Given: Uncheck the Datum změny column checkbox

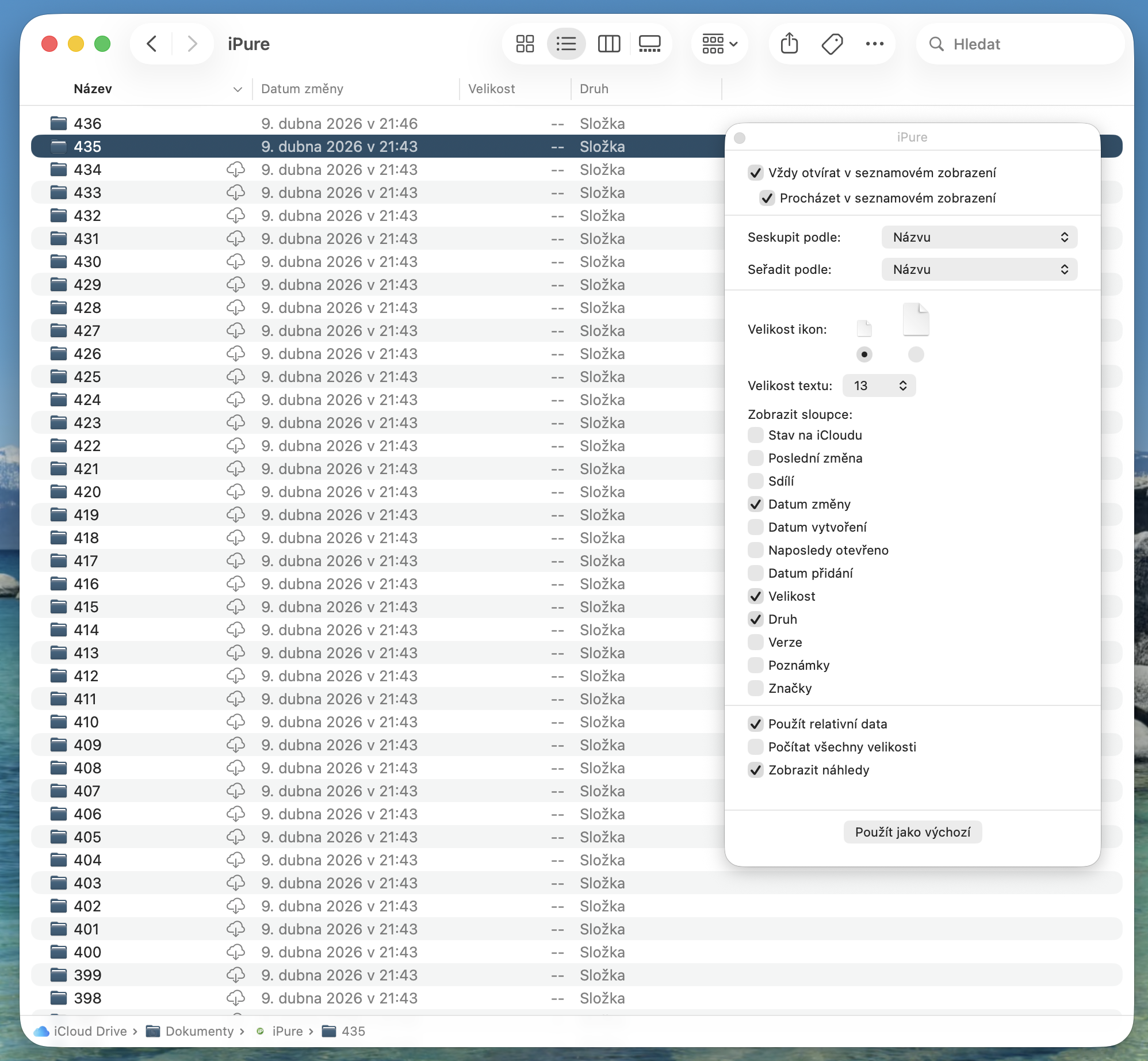Looking at the screenshot, I should 755,504.
